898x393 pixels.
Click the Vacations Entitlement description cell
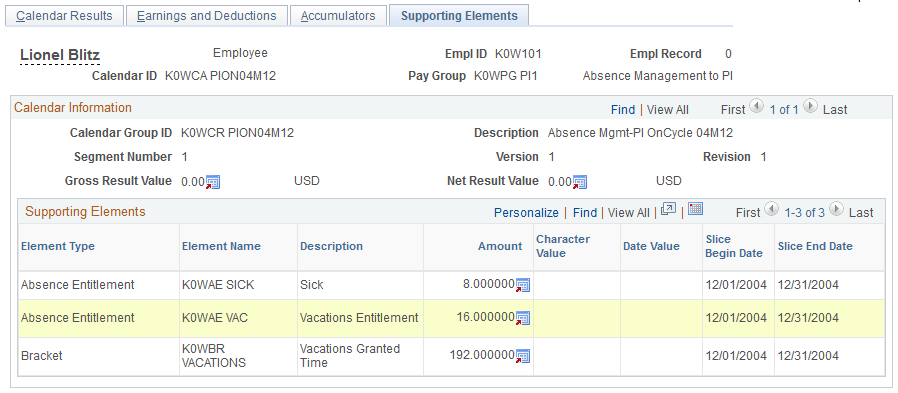pos(359,318)
